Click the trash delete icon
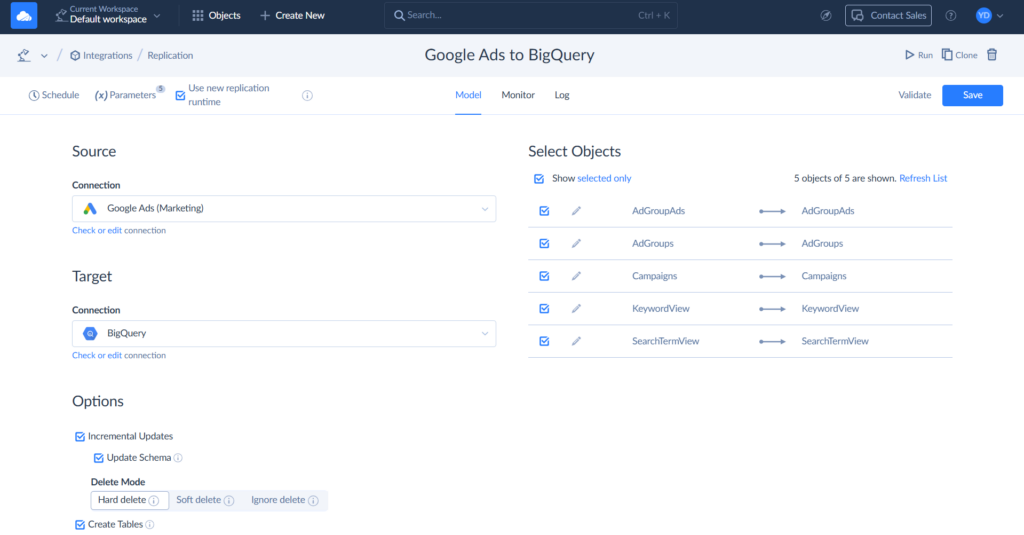1024x535 pixels. pyautogui.click(x=992, y=55)
